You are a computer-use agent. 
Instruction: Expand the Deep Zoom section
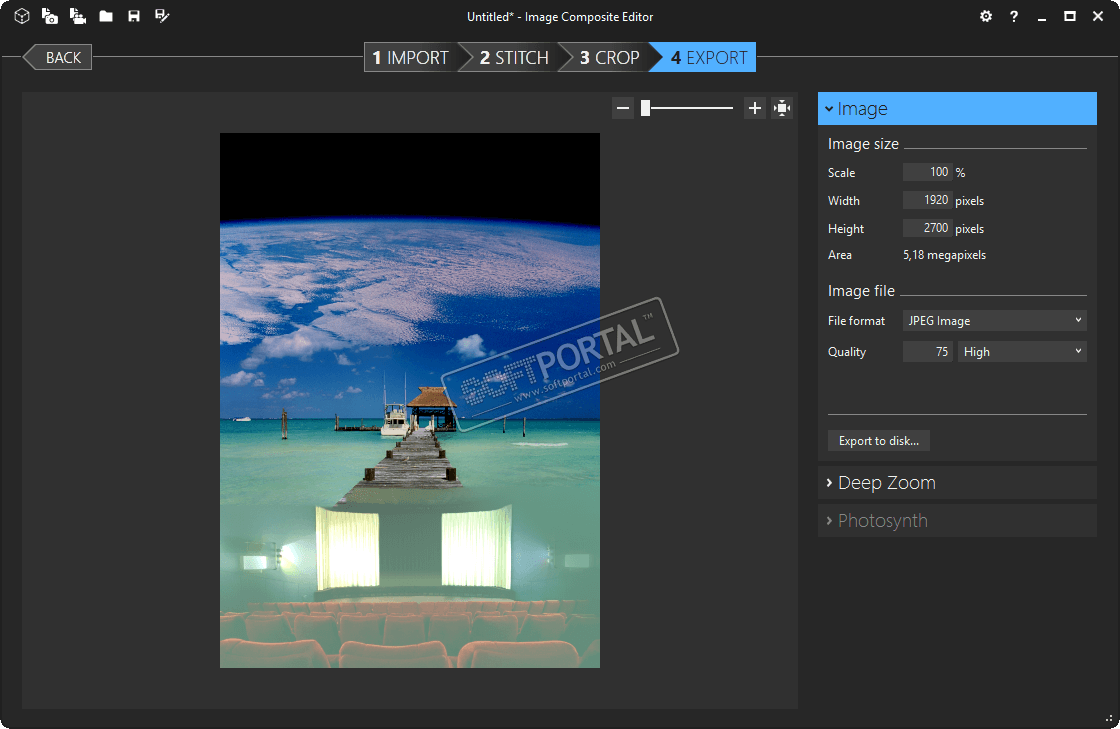[x=957, y=483]
